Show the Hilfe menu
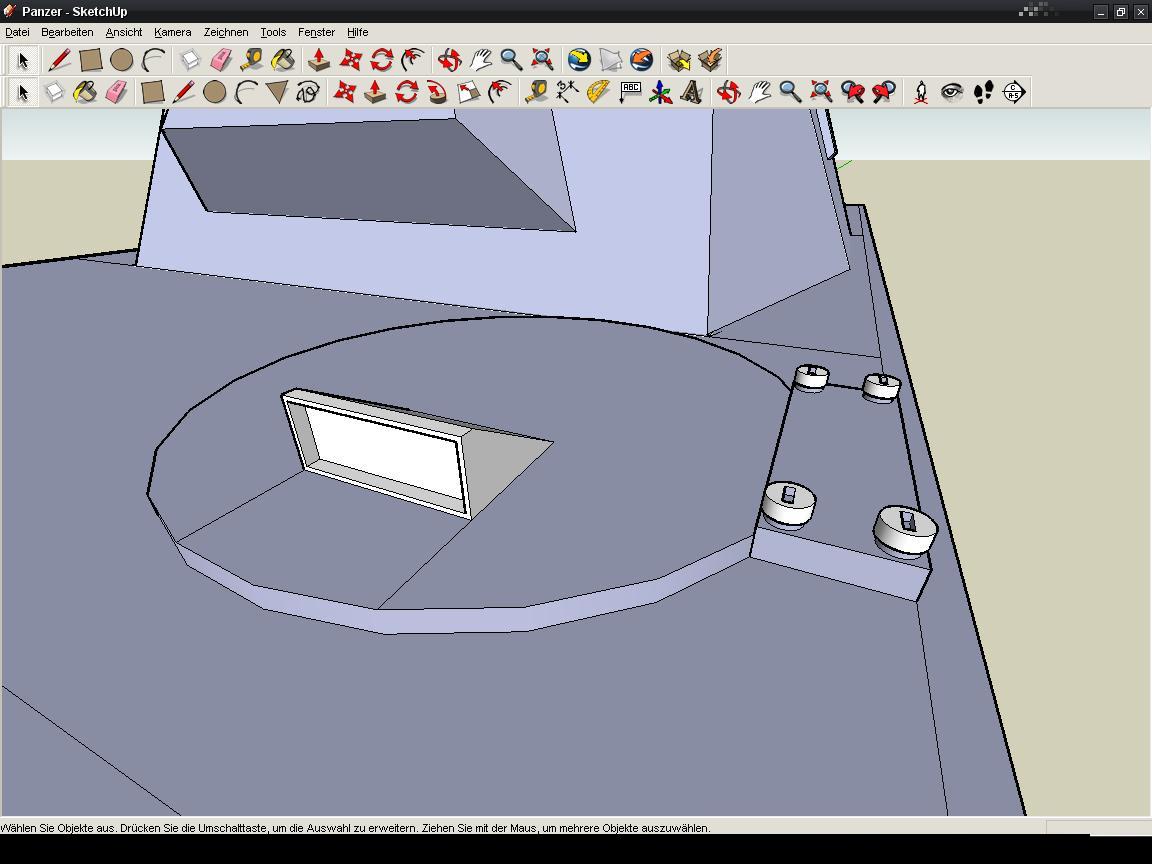This screenshot has height=864, width=1152. (x=357, y=32)
